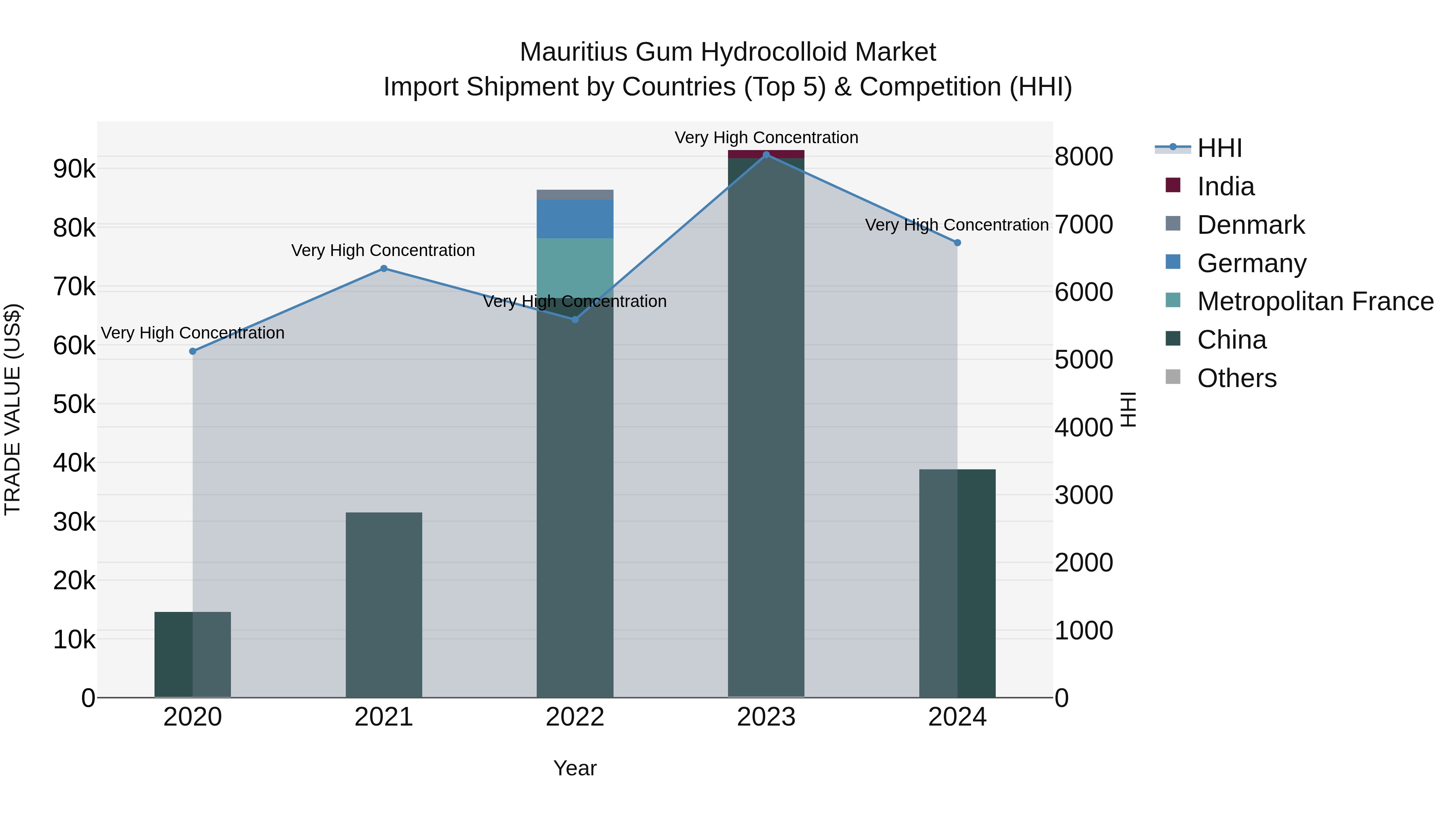Click the TRADE VALUE (US$) axis title
Image resolution: width=1456 pixels, height=819 pixels.
tap(13, 409)
